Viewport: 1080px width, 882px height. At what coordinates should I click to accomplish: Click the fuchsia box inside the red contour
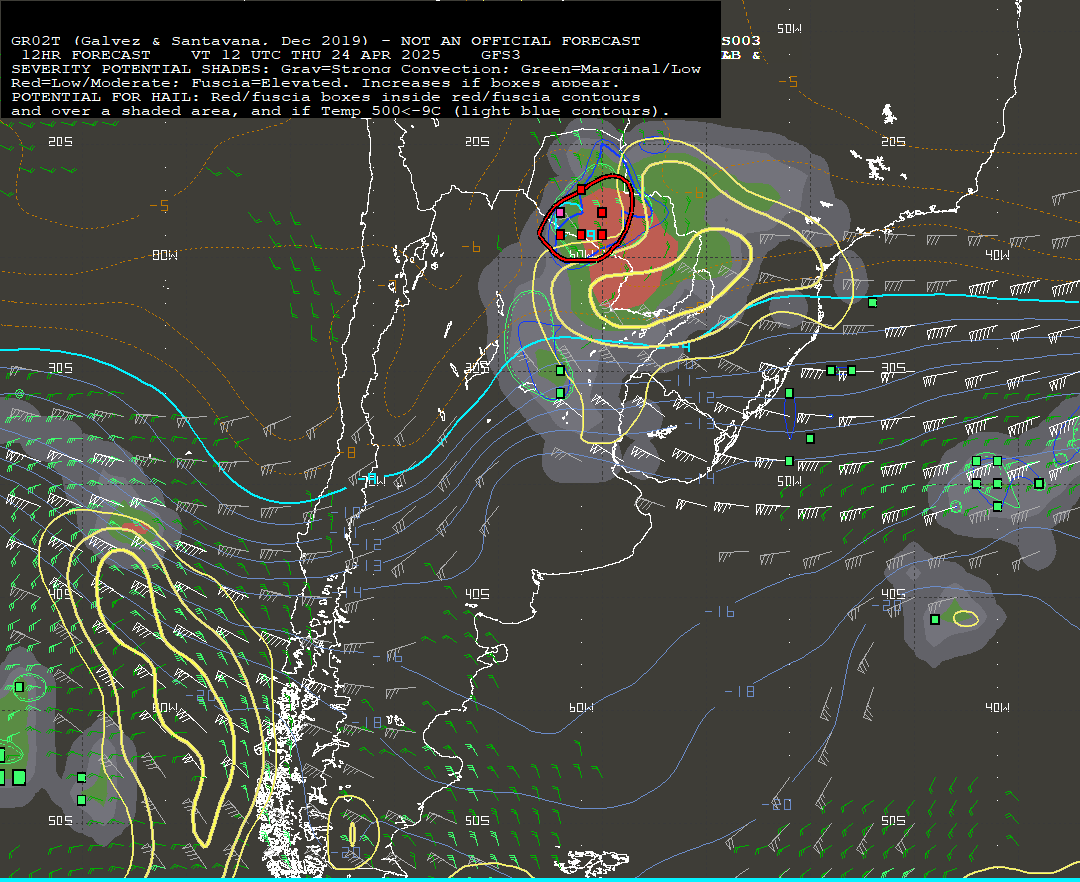click(x=560, y=213)
